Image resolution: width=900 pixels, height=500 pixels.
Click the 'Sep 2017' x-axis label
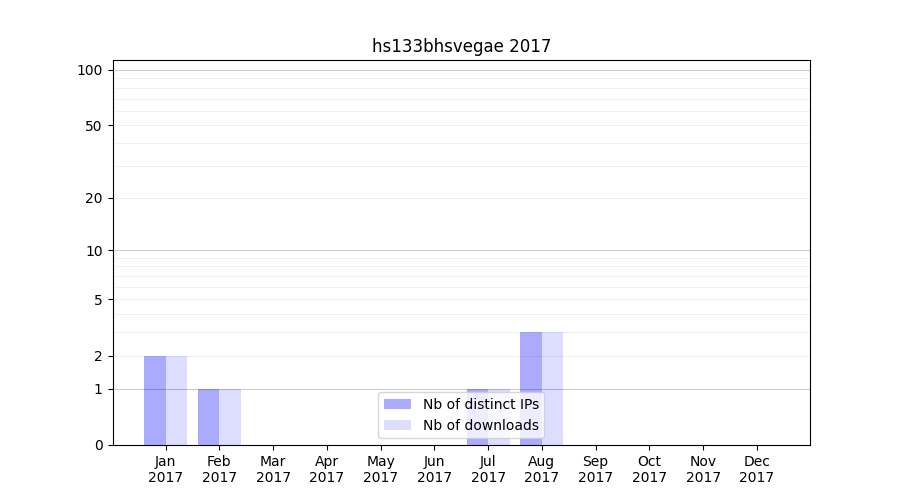click(595, 469)
